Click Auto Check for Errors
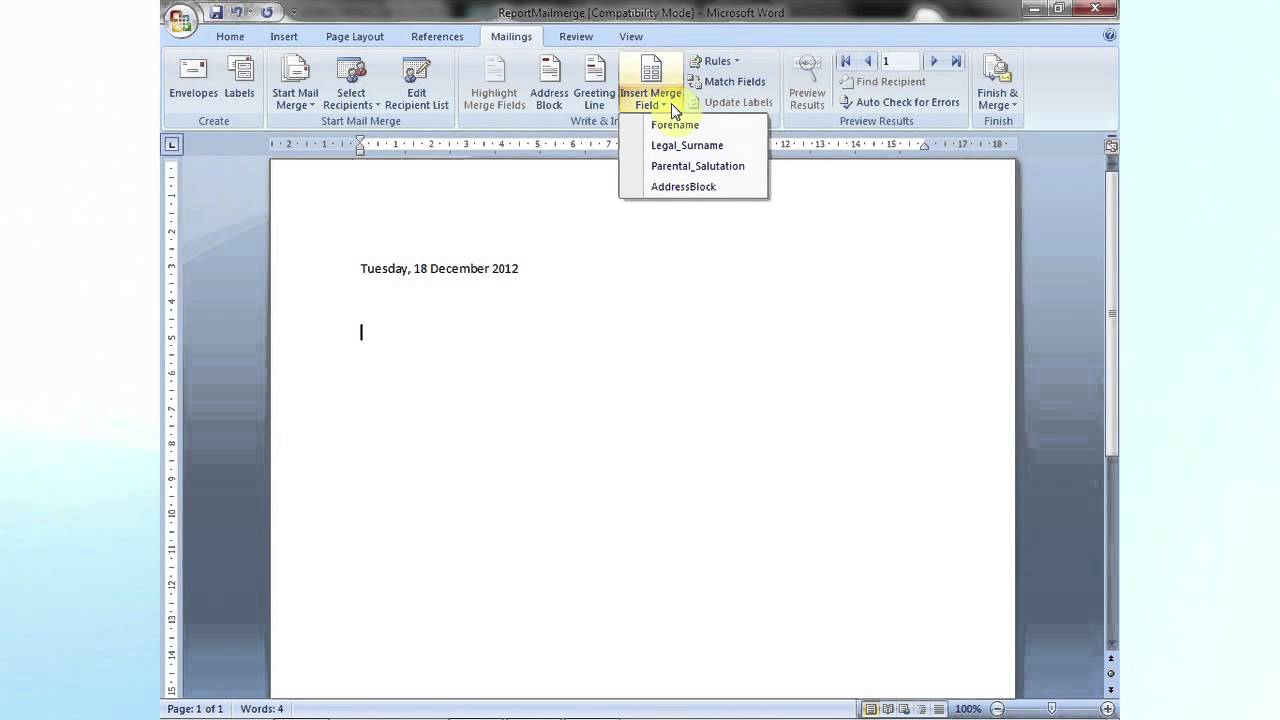 [899, 102]
